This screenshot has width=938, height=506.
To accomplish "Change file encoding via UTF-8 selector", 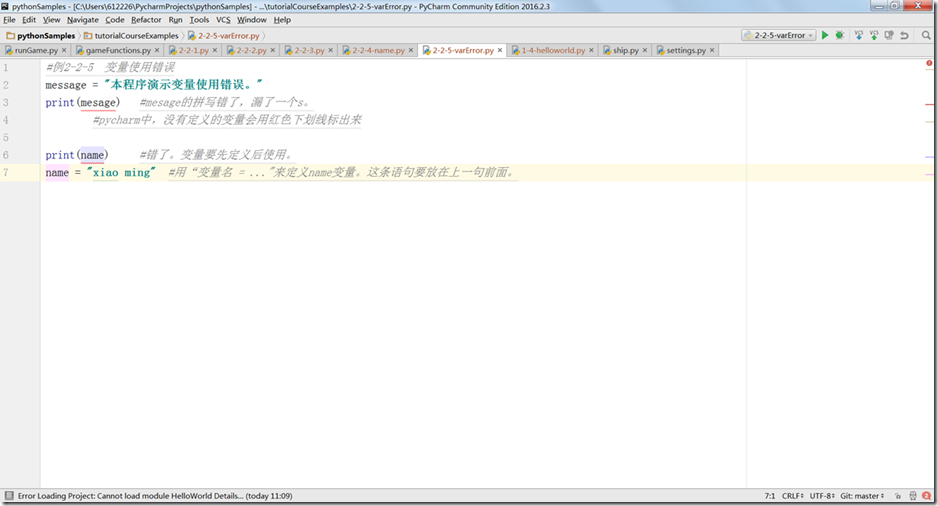I will click(x=822, y=496).
